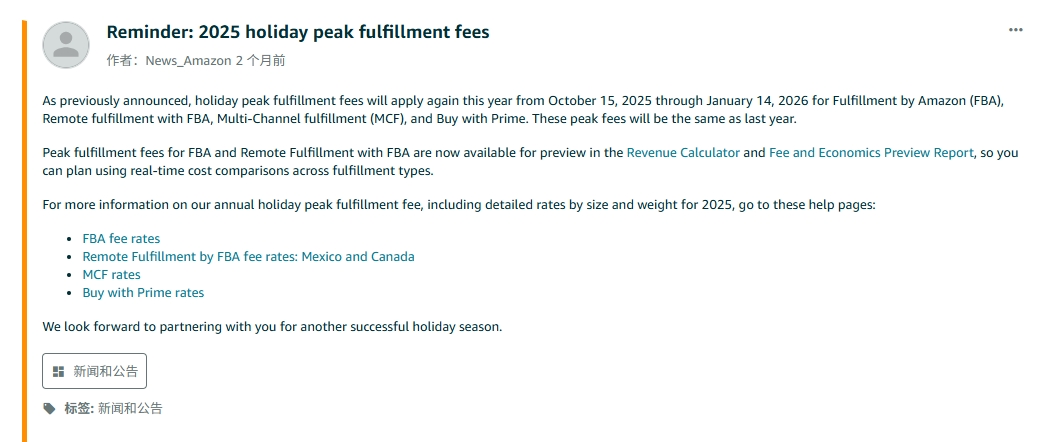1056x442 pixels.
Task: Open the Revenue Calculator link
Action: [683, 152]
